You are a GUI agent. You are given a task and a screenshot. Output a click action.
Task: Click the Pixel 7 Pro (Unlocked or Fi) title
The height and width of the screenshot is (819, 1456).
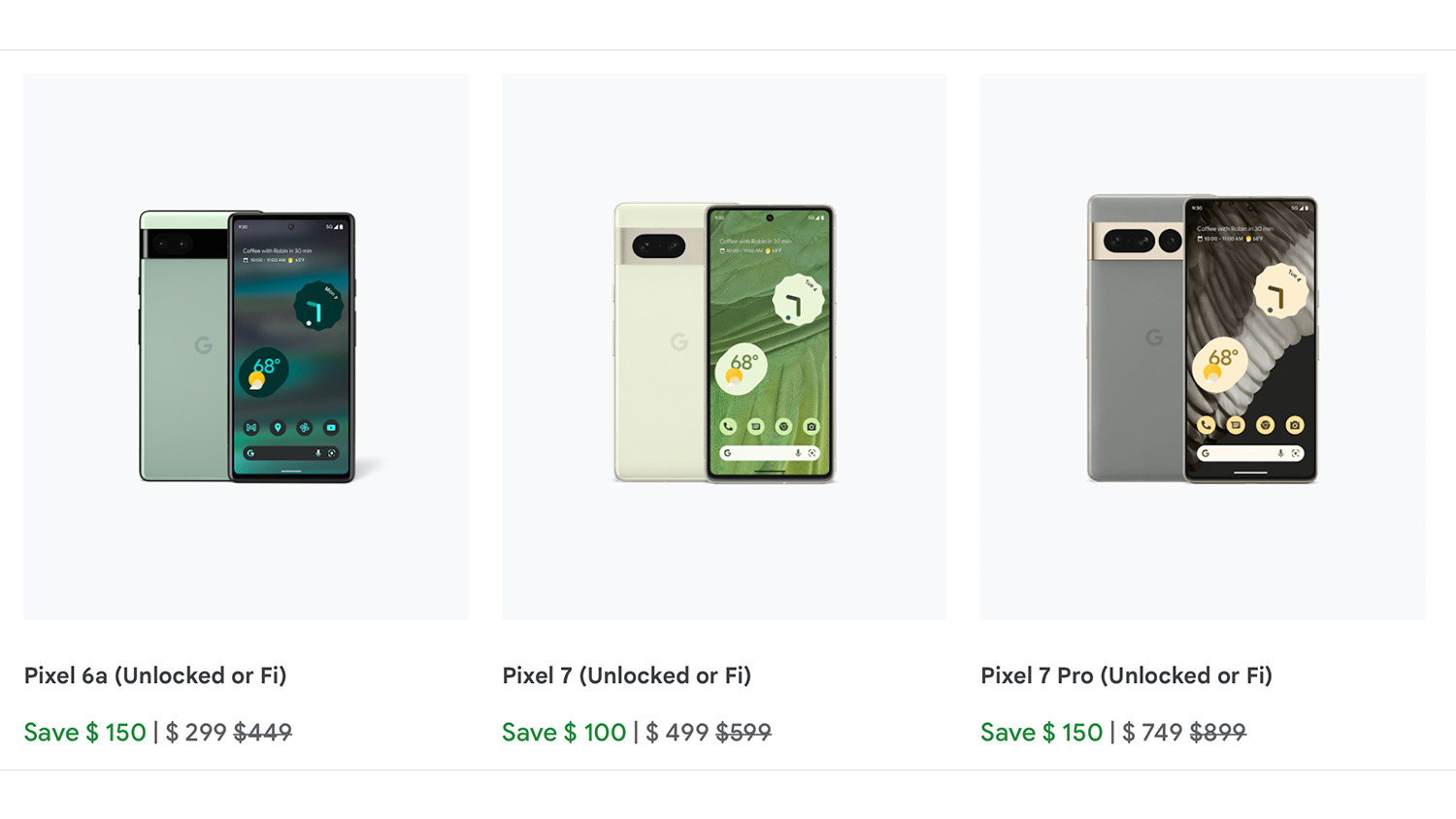click(1126, 675)
